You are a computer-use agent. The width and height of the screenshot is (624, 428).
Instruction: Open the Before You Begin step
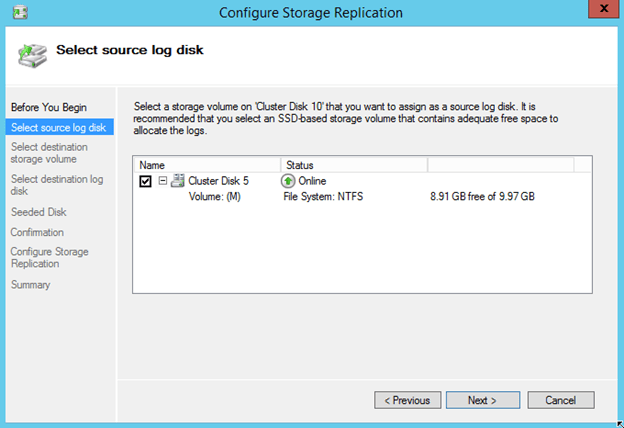(x=46, y=107)
